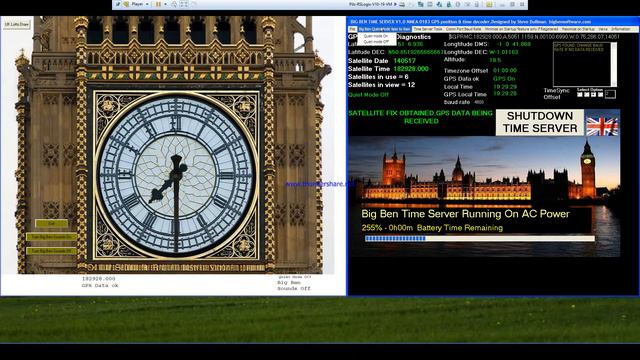This screenshot has height=360, width=640.
Task: Click the Altitude value
Action: coord(495,60)
